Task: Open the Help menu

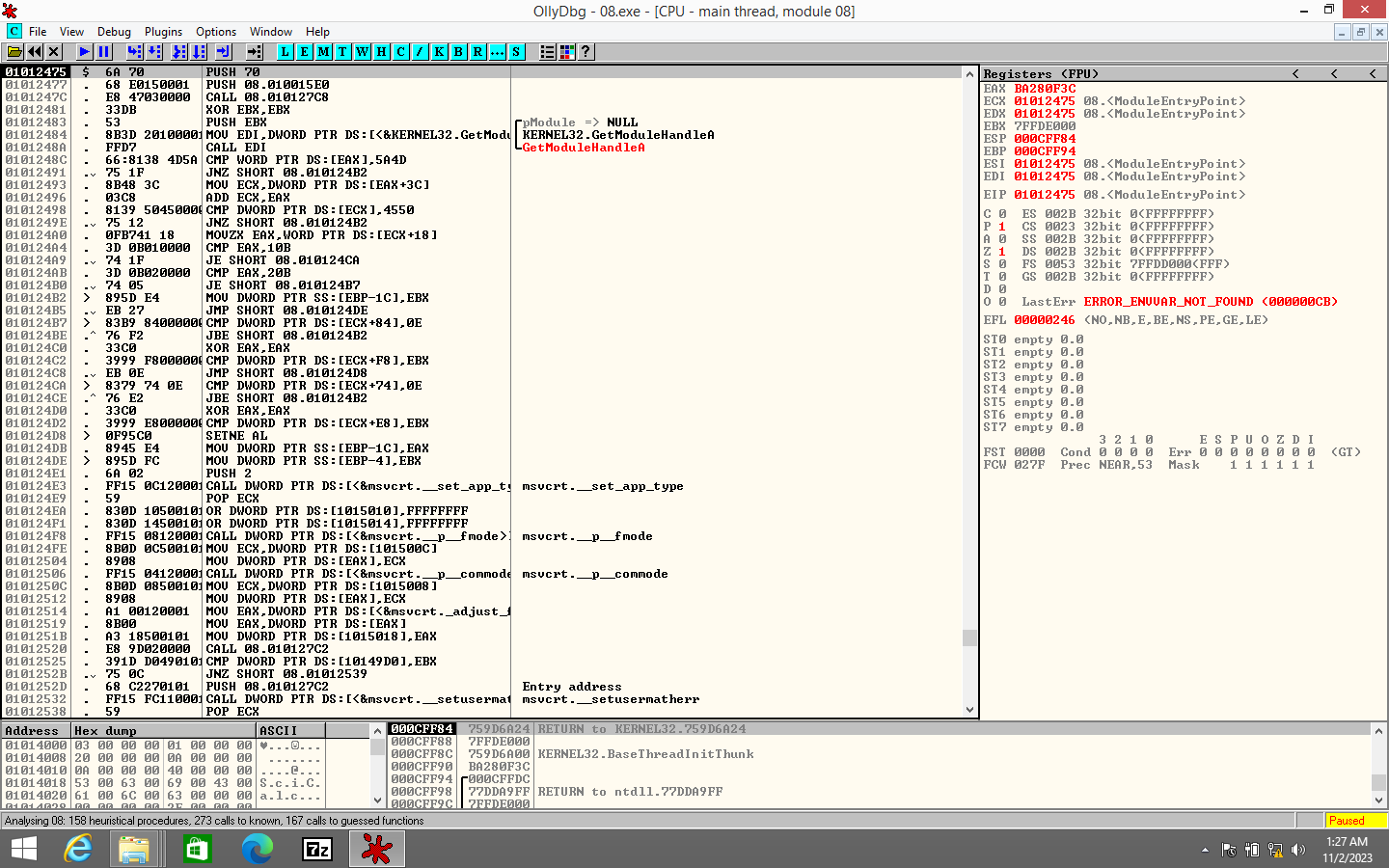Action: pos(317,32)
